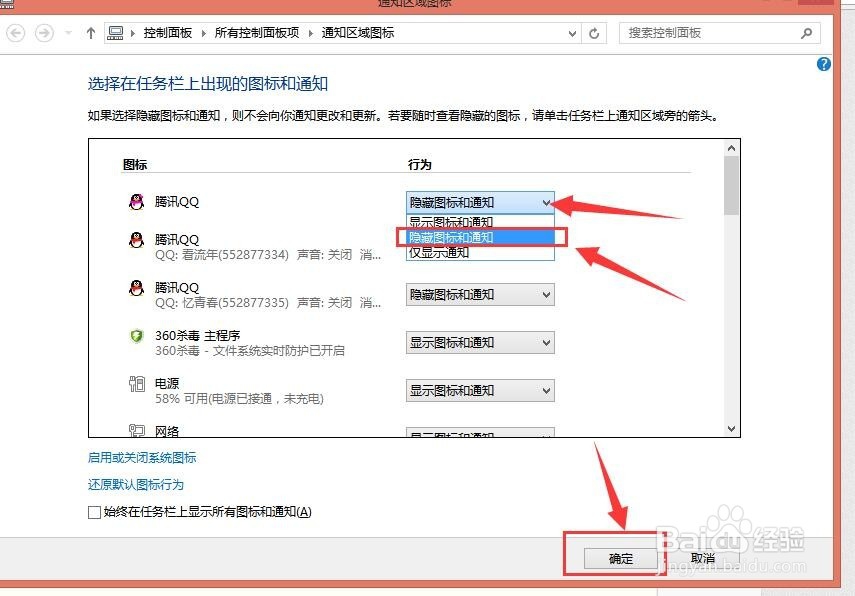The image size is (855, 596).
Task: Click scrollbar up arrow in list
Action: 732,148
